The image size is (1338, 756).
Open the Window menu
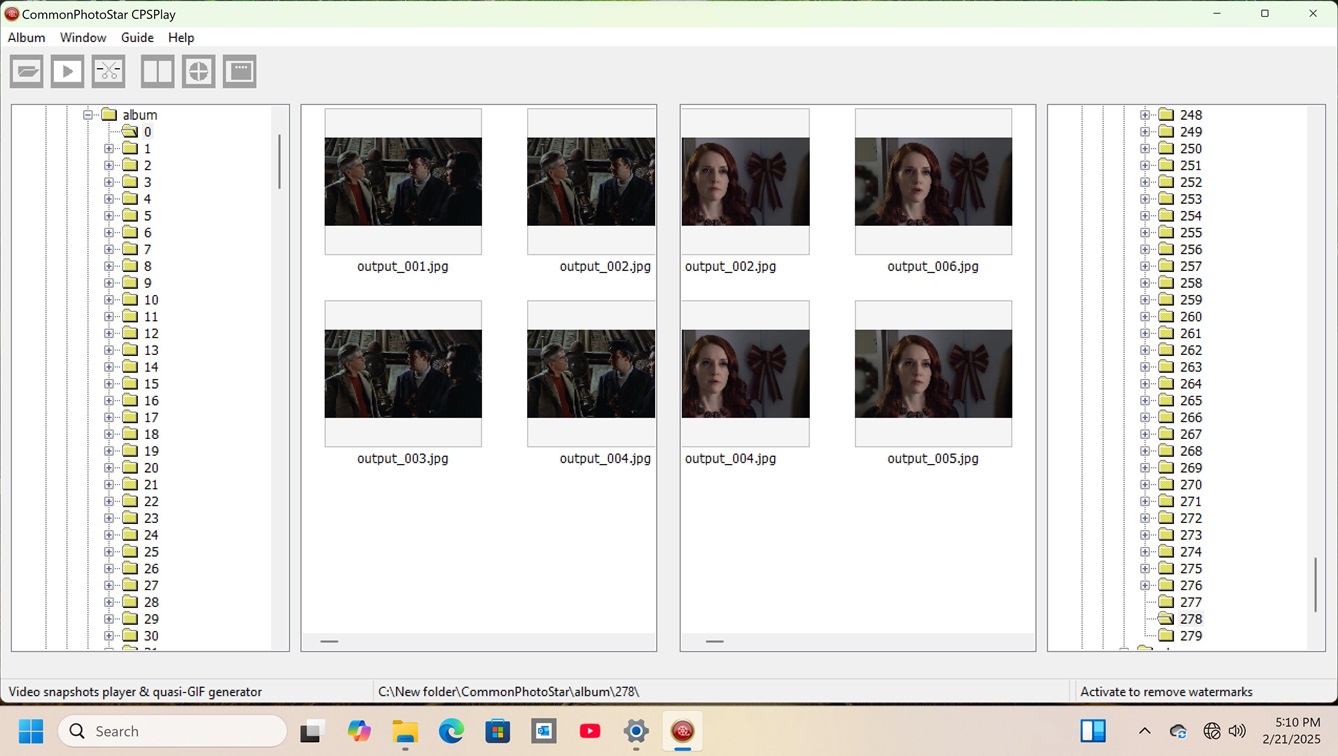(x=83, y=37)
